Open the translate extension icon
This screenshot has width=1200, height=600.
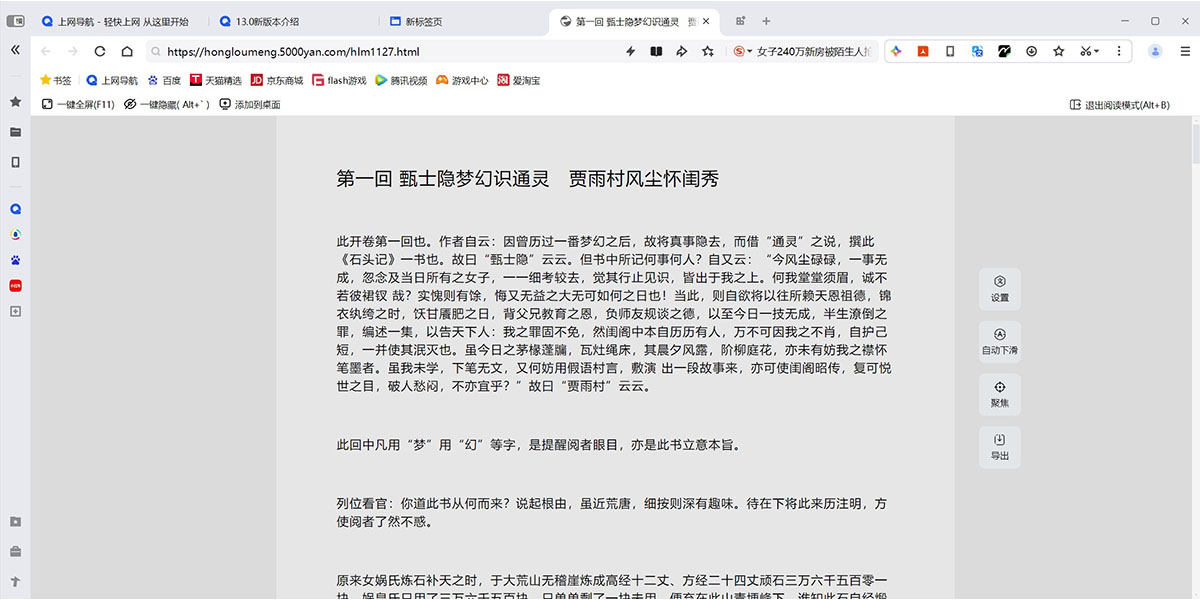click(x=975, y=50)
